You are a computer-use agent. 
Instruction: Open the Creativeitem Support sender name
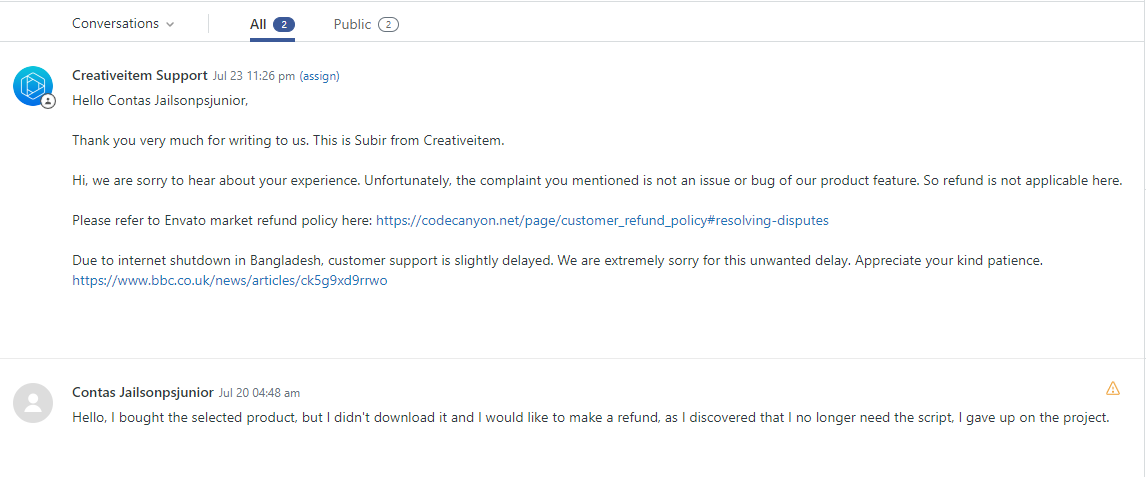click(140, 75)
